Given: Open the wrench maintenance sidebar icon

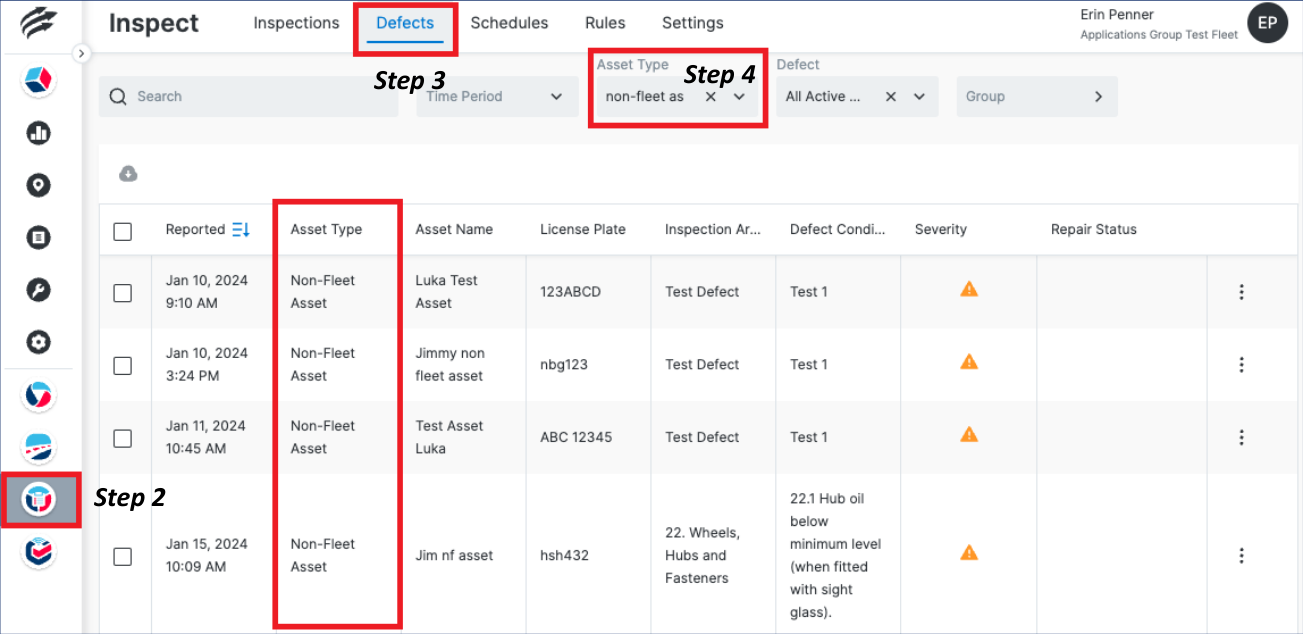Looking at the screenshot, I should coord(38,290).
